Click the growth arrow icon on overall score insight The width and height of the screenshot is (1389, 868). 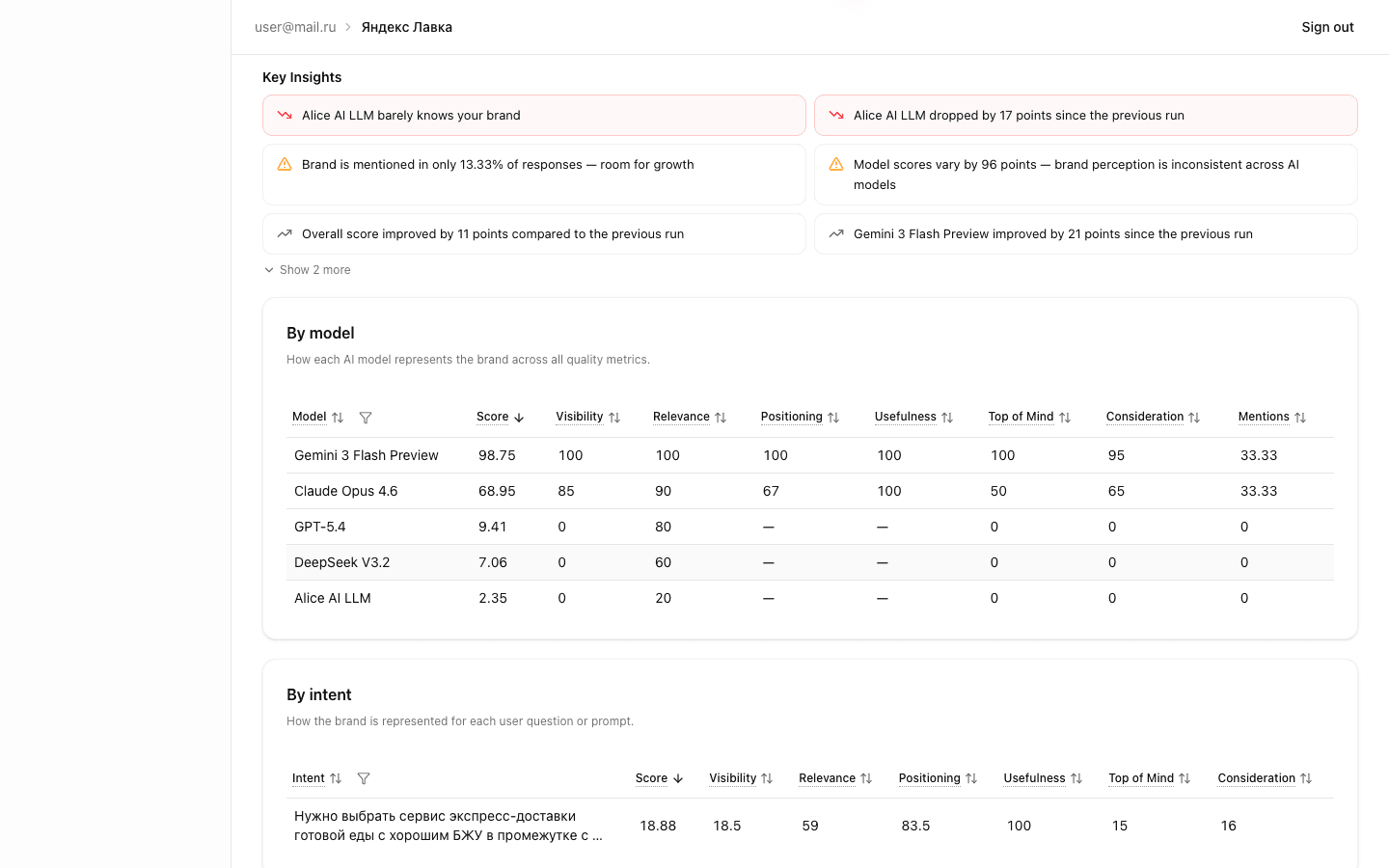click(284, 233)
